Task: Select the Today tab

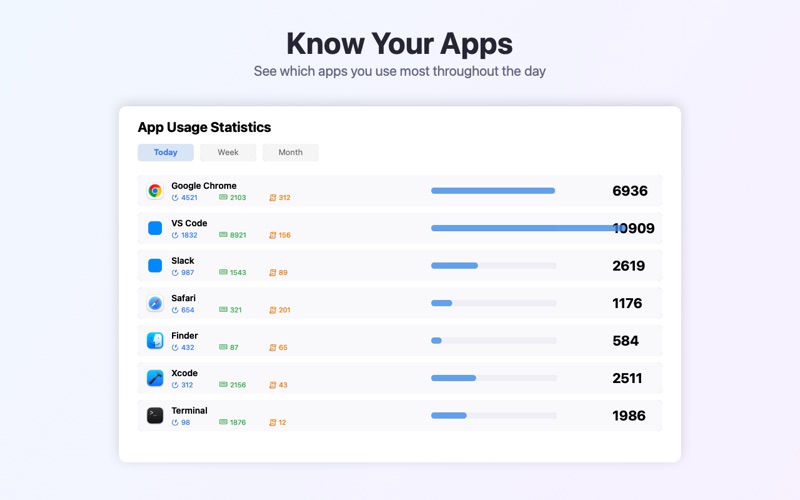Action: coord(165,152)
